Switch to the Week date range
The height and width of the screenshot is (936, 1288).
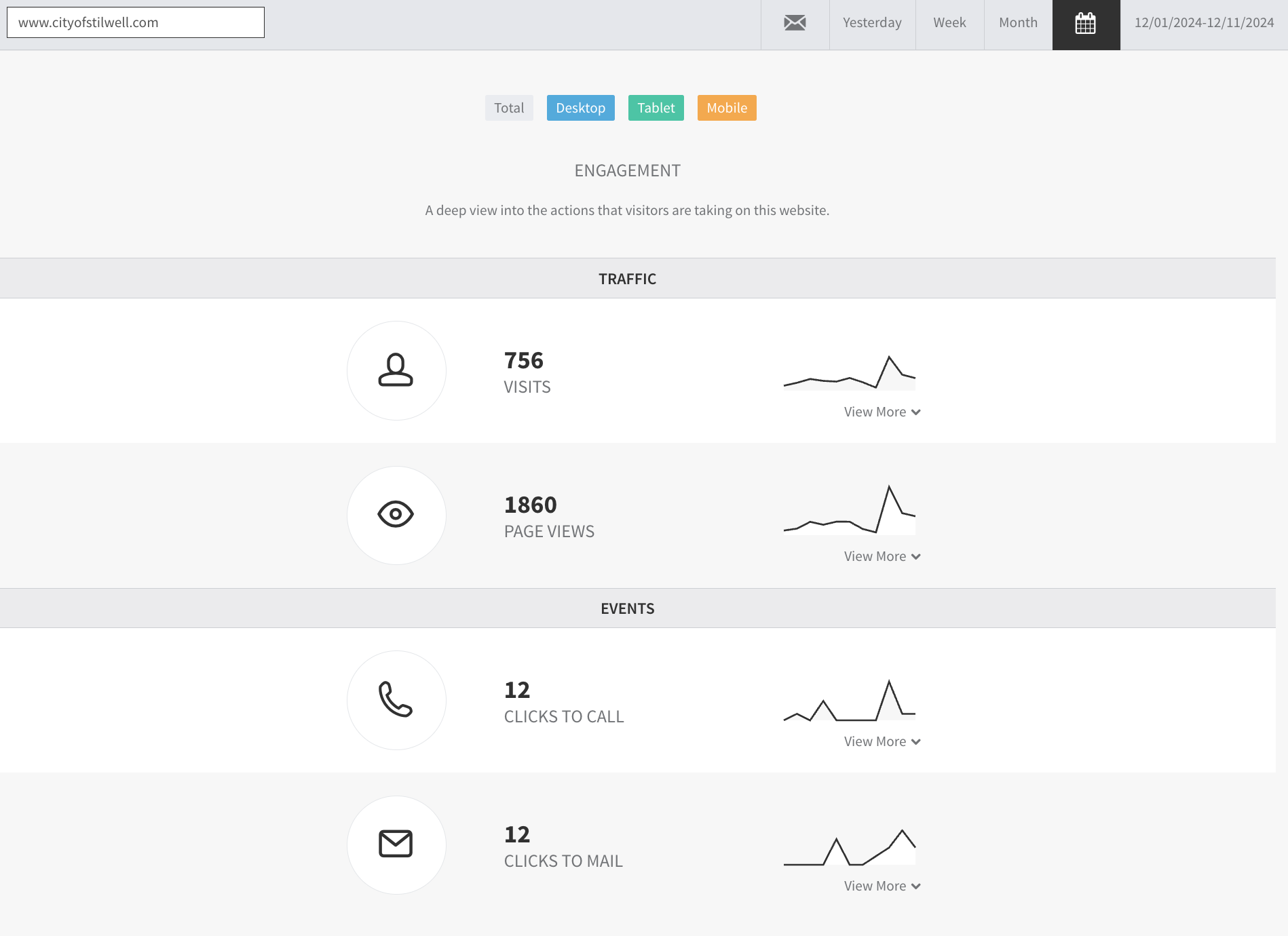950,23
